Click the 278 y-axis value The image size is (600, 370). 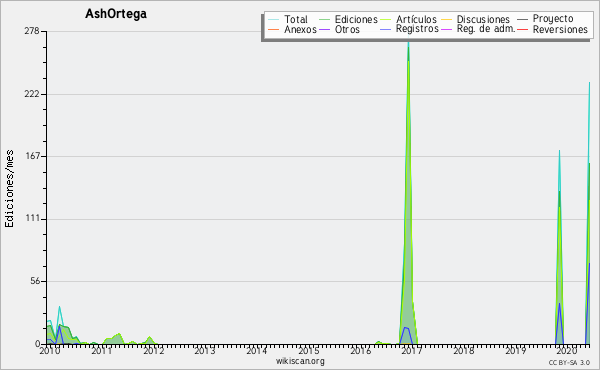(32, 31)
